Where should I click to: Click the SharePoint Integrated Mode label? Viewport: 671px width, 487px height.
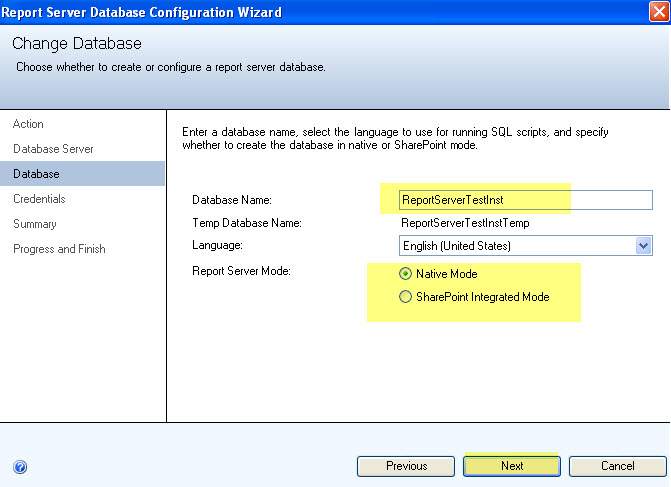click(x=483, y=297)
